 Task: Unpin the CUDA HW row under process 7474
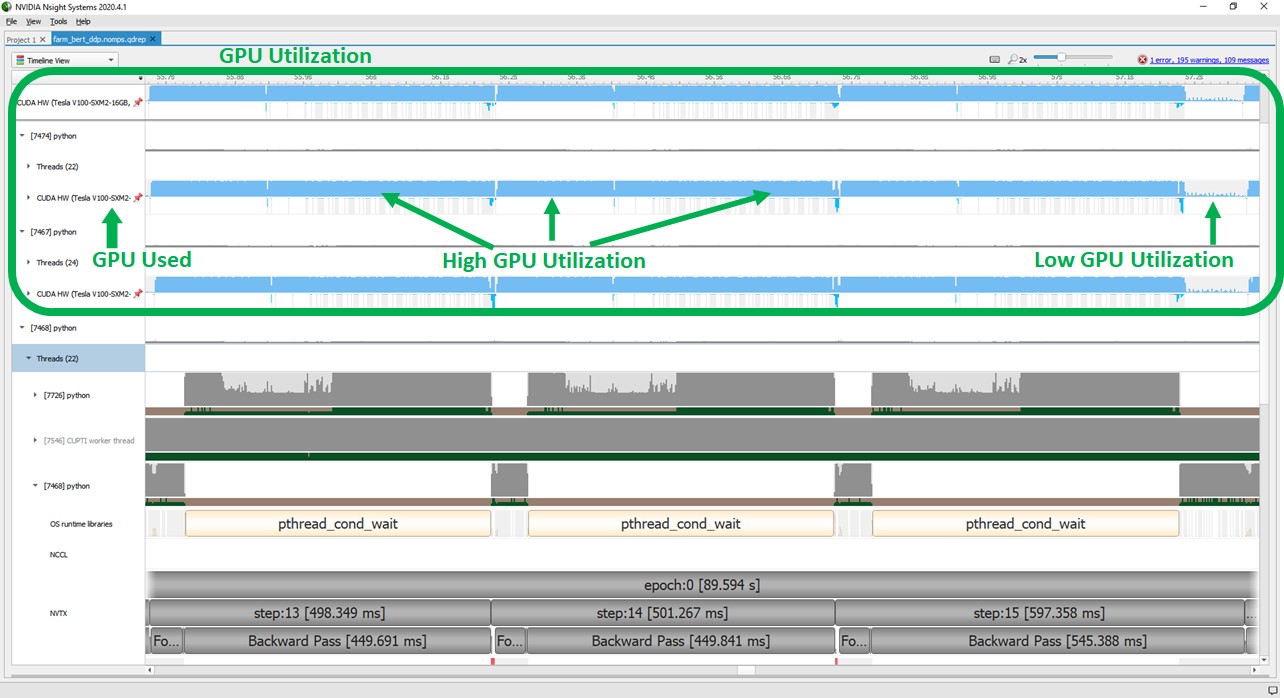(x=138, y=198)
